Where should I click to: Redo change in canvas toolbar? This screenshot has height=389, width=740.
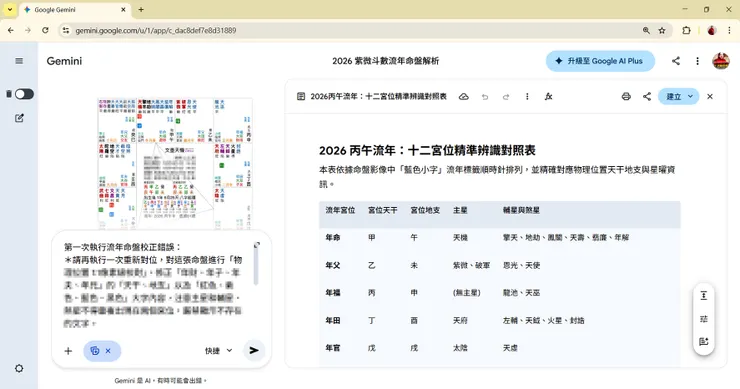(x=506, y=97)
